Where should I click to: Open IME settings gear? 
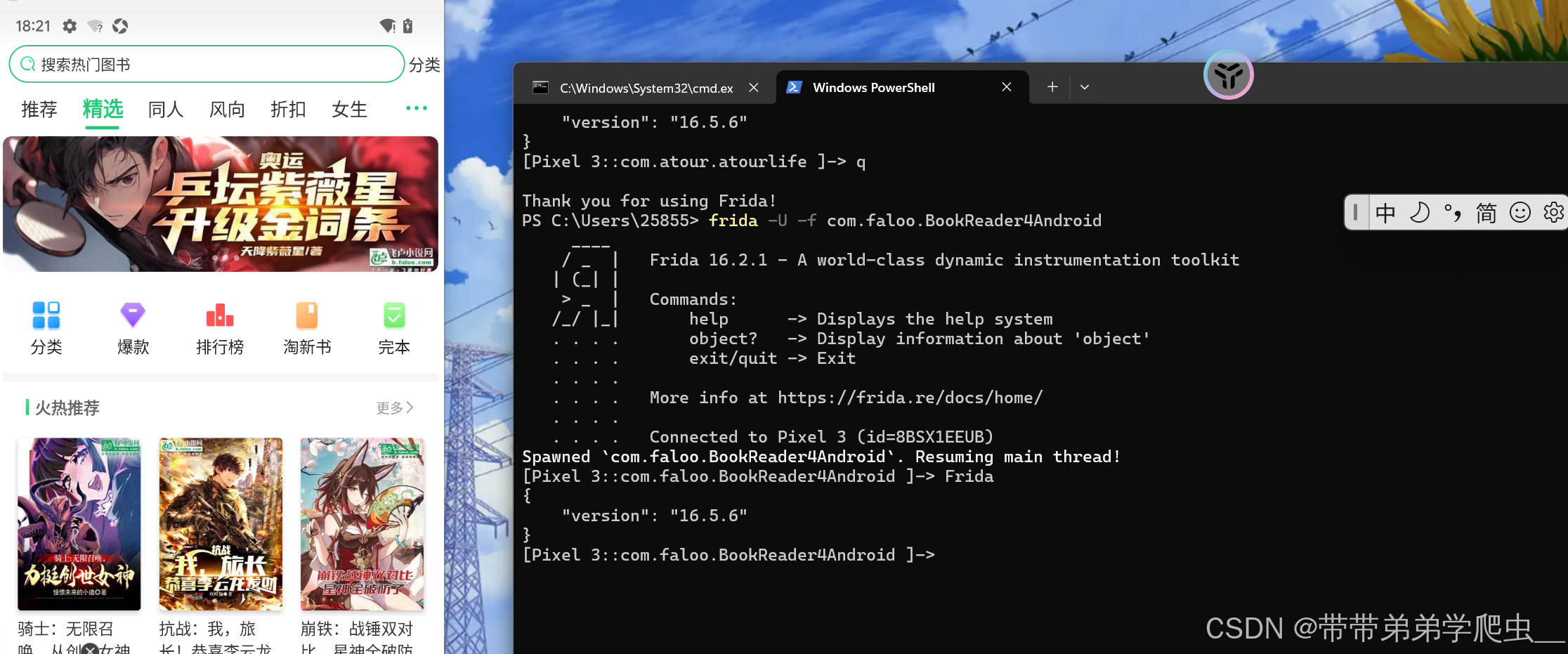[x=1553, y=212]
